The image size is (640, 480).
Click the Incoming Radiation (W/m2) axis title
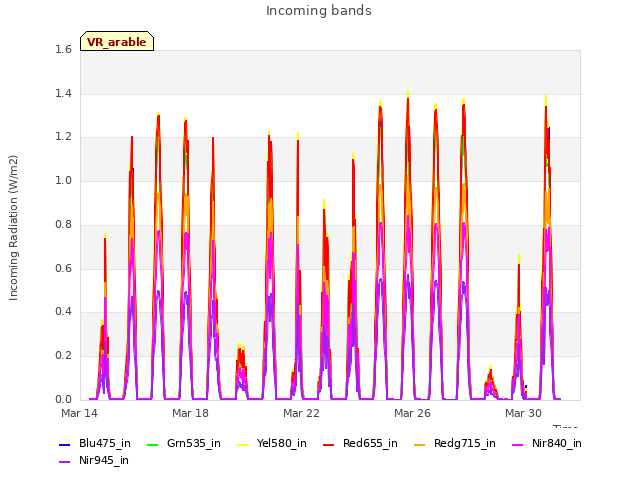[x=13, y=228]
